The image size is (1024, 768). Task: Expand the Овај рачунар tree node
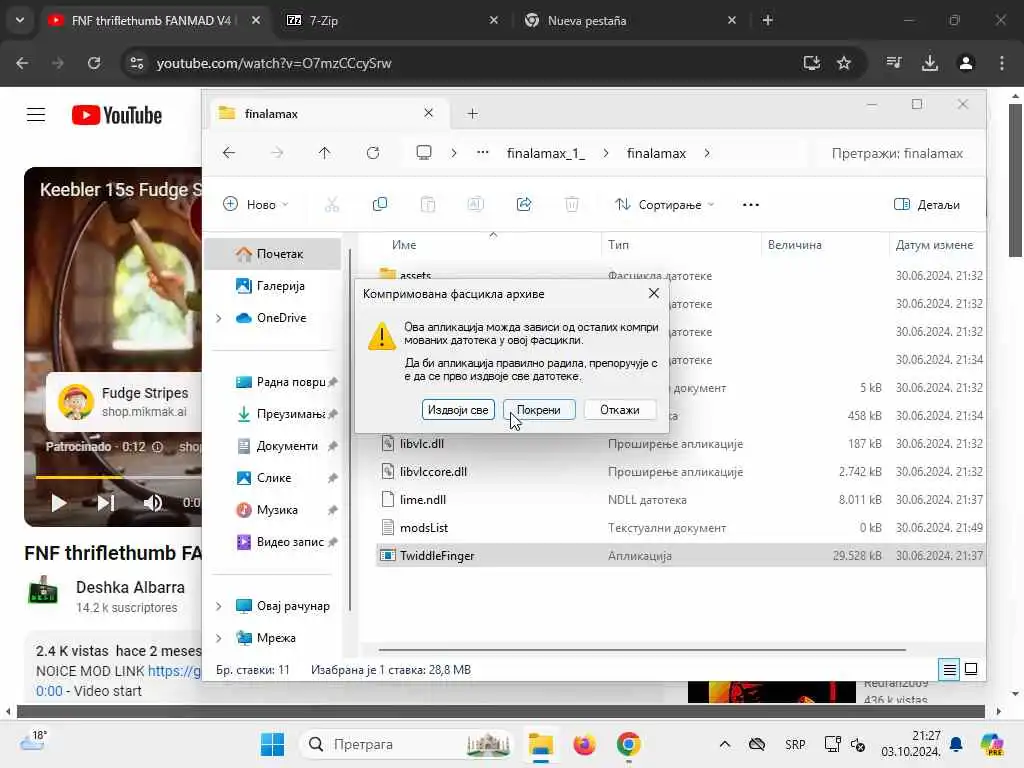pos(219,606)
